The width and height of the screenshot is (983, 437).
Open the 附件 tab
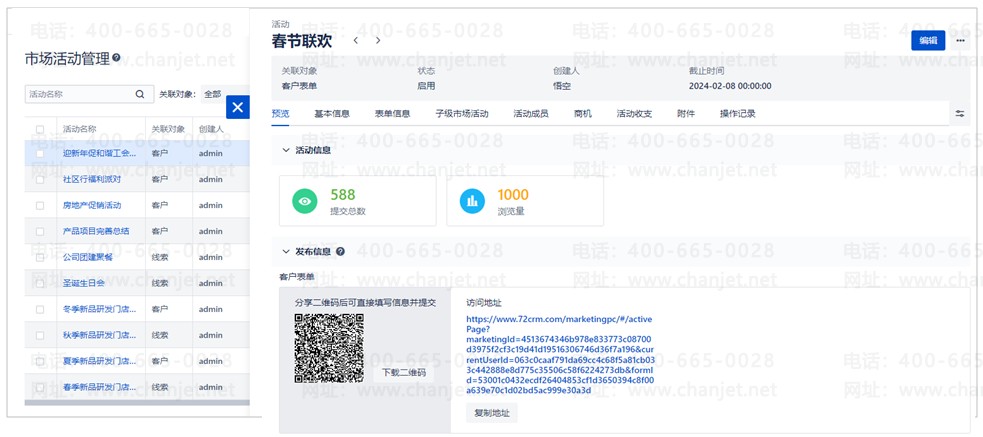click(686, 113)
